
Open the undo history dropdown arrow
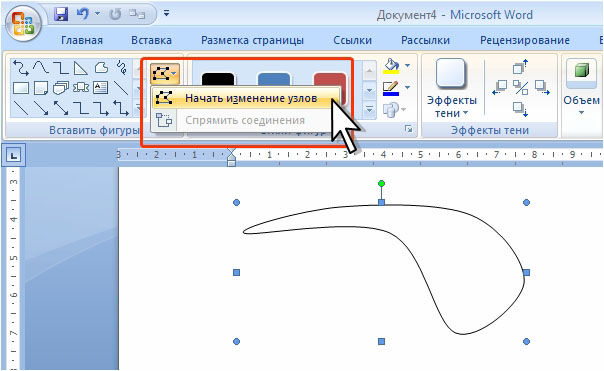tap(97, 14)
